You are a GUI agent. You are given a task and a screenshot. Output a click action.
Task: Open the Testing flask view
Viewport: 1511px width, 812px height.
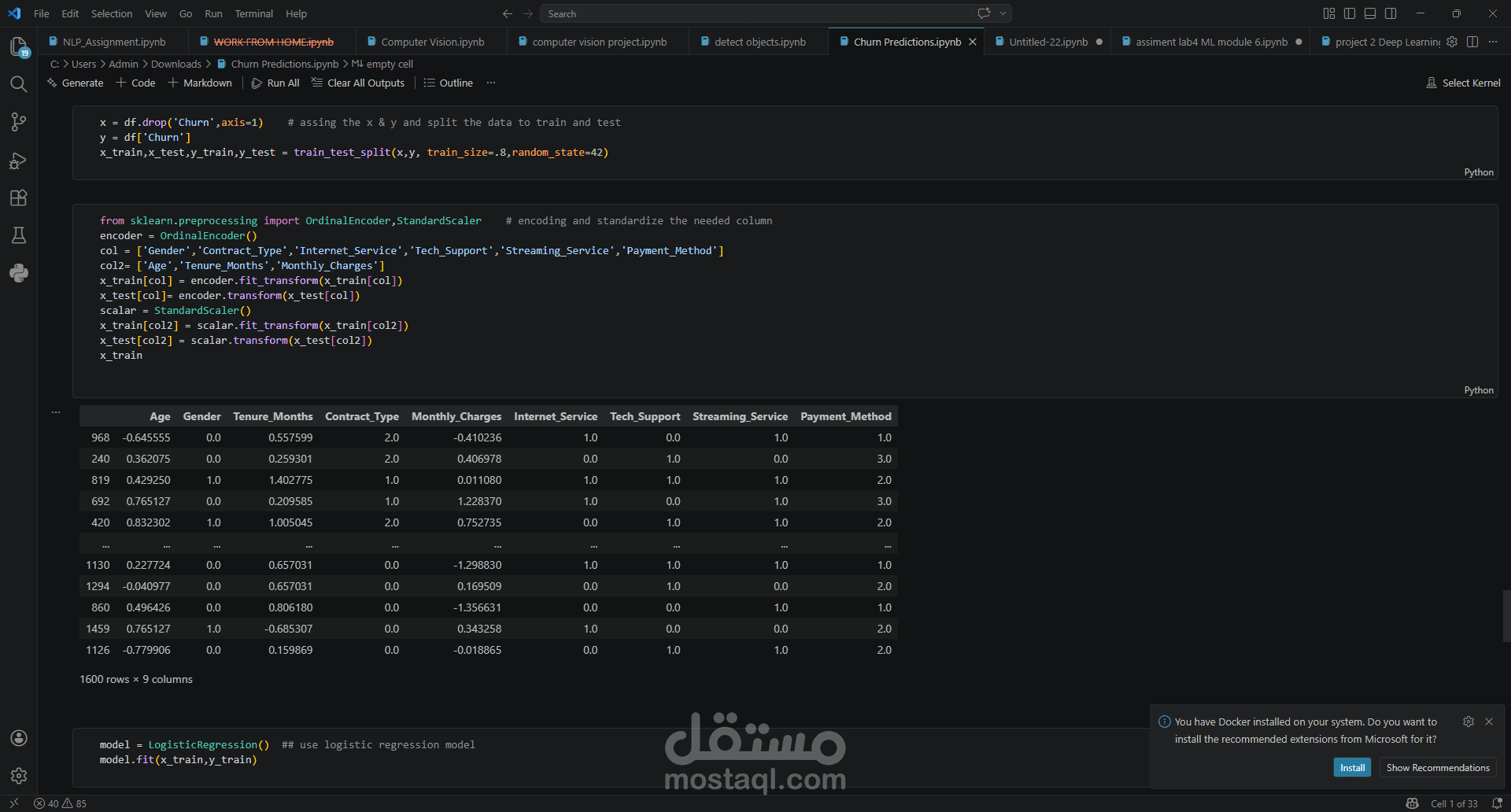click(19, 235)
